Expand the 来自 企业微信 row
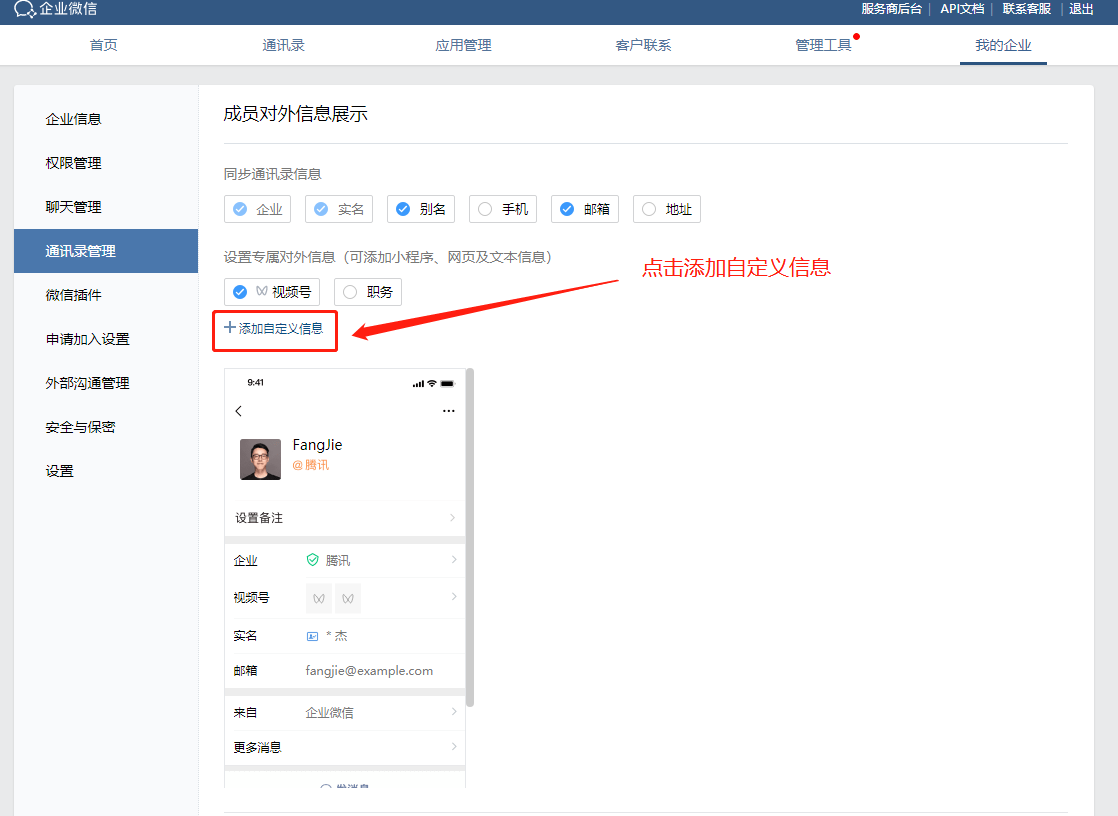1118x816 pixels. (452, 712)
